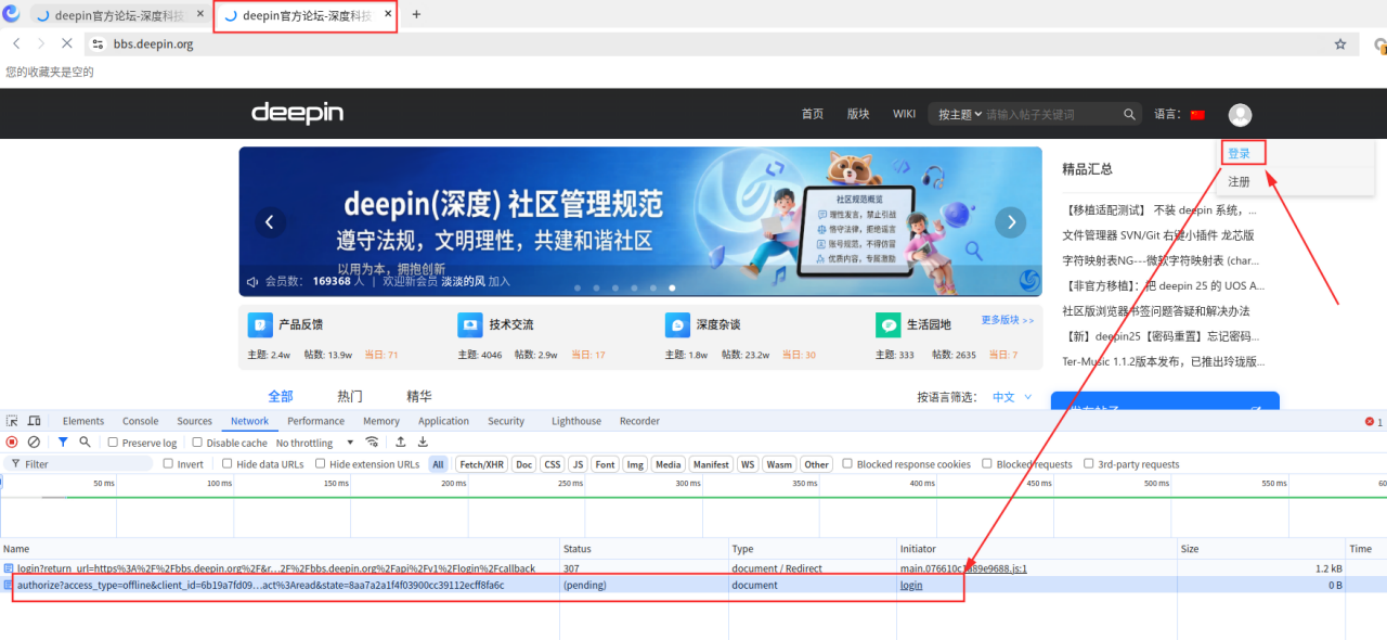The height and width of the screenshot is (640, 1388).
Task: Open the No throttling dropdown
Action: coord(314,443)
